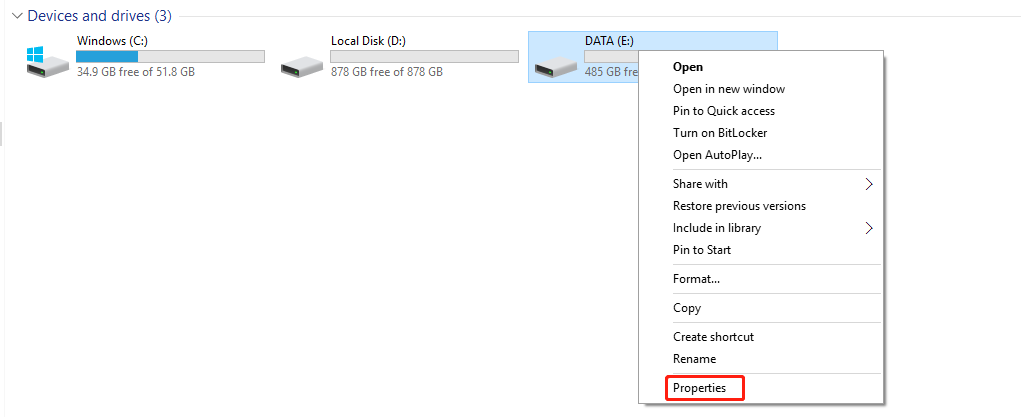Select Open in new window
This screenshot has width=1021, height=417.
point(728,89)
